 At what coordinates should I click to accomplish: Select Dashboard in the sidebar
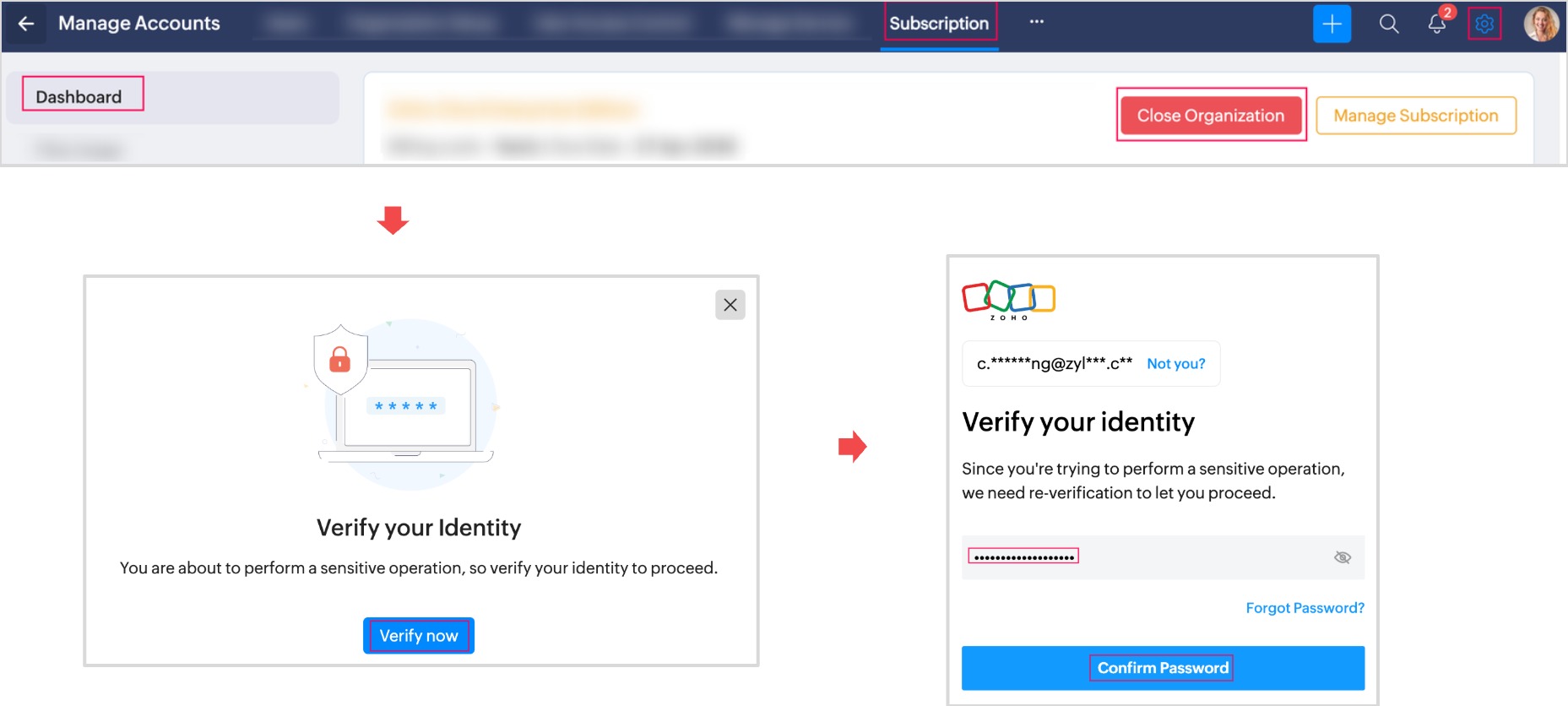79,97
